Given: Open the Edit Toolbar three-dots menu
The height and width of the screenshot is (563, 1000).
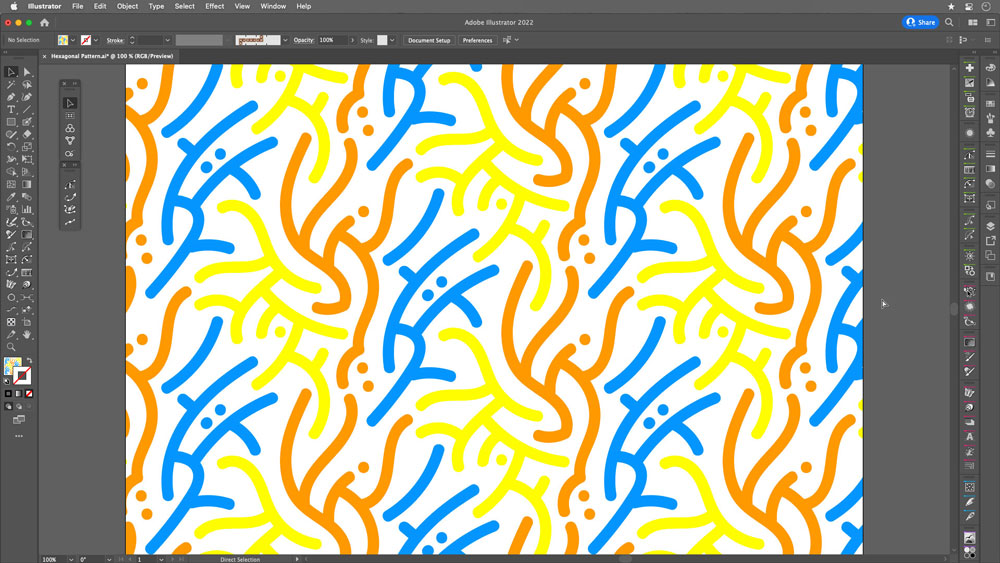Looking at the screenshot, I should tap(18, 436).
